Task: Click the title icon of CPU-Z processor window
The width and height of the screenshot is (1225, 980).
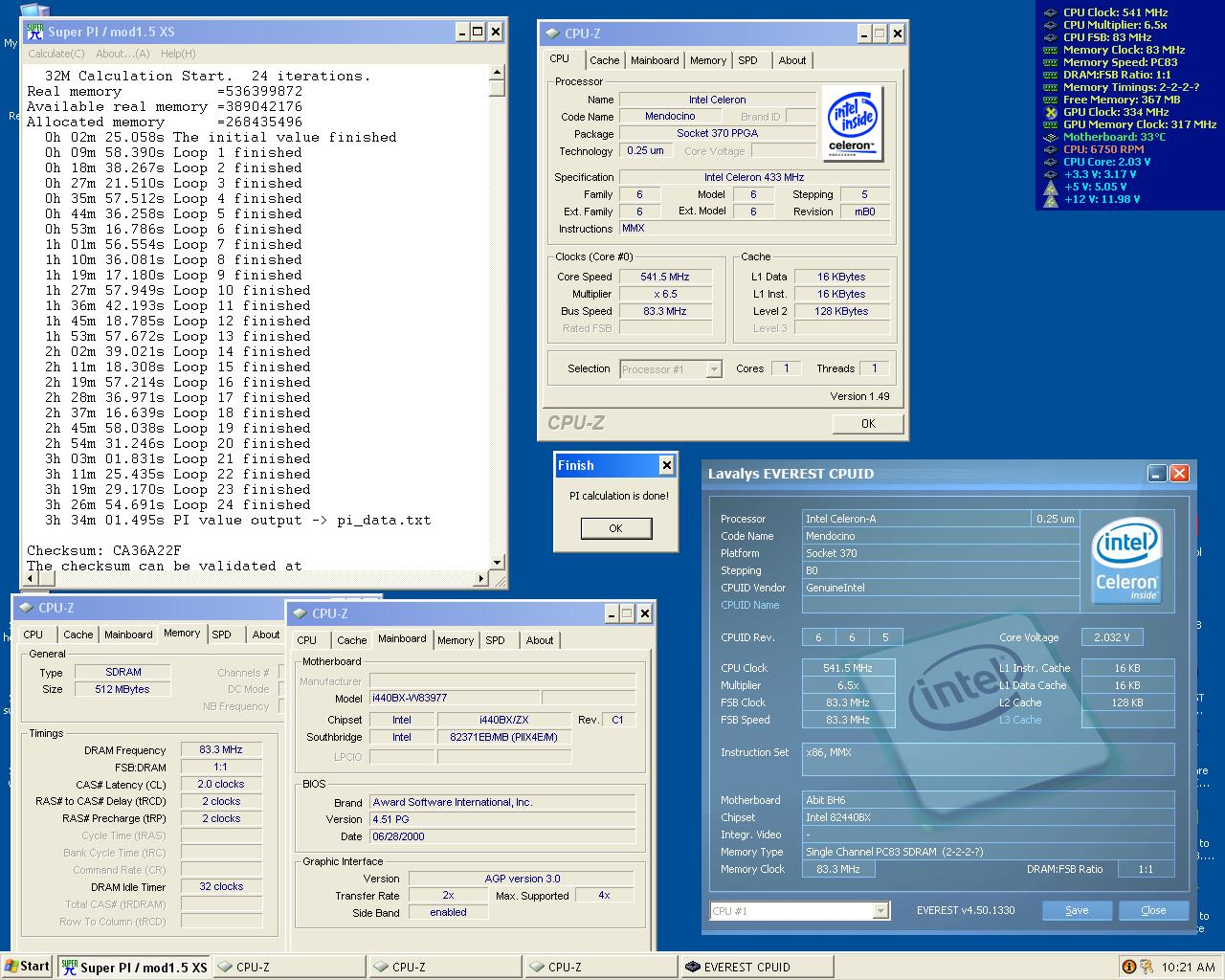Action: (x=552, y=33)
